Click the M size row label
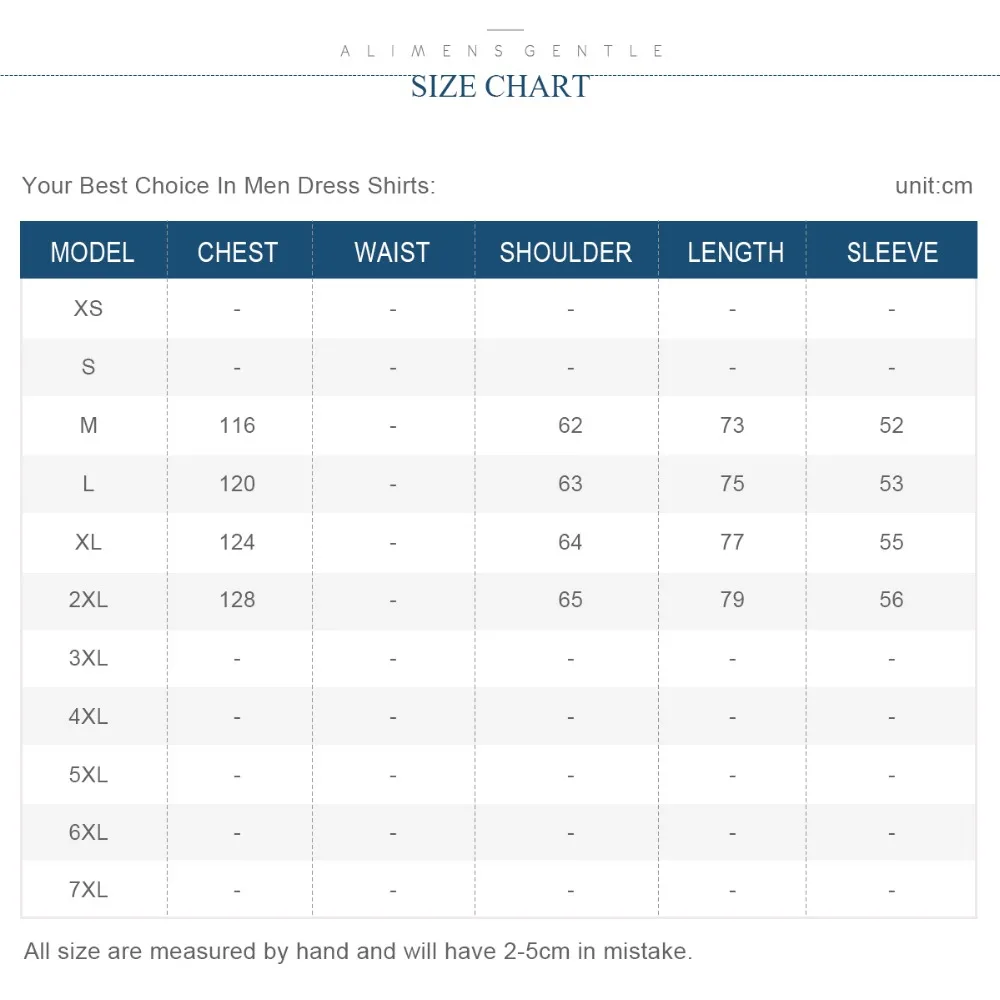Viewport: 1000px width, 1000px height. pos(89,425)
